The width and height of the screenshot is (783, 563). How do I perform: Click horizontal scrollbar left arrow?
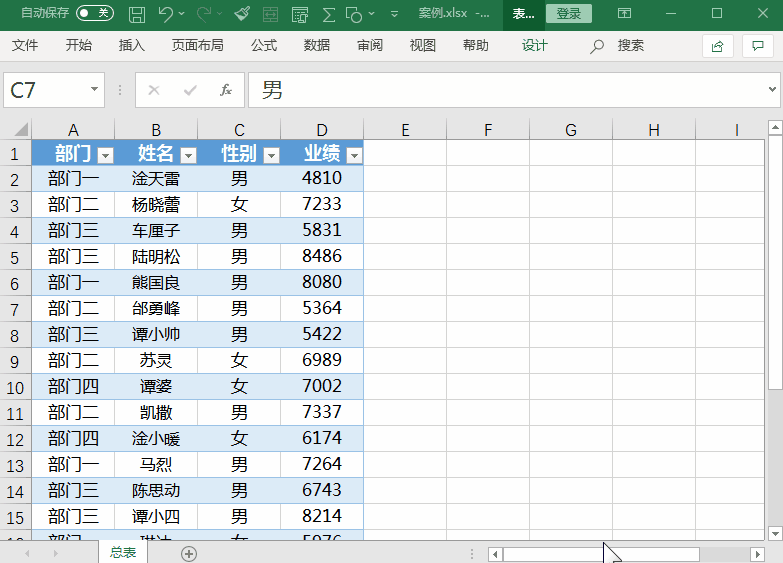pos(495,554)
